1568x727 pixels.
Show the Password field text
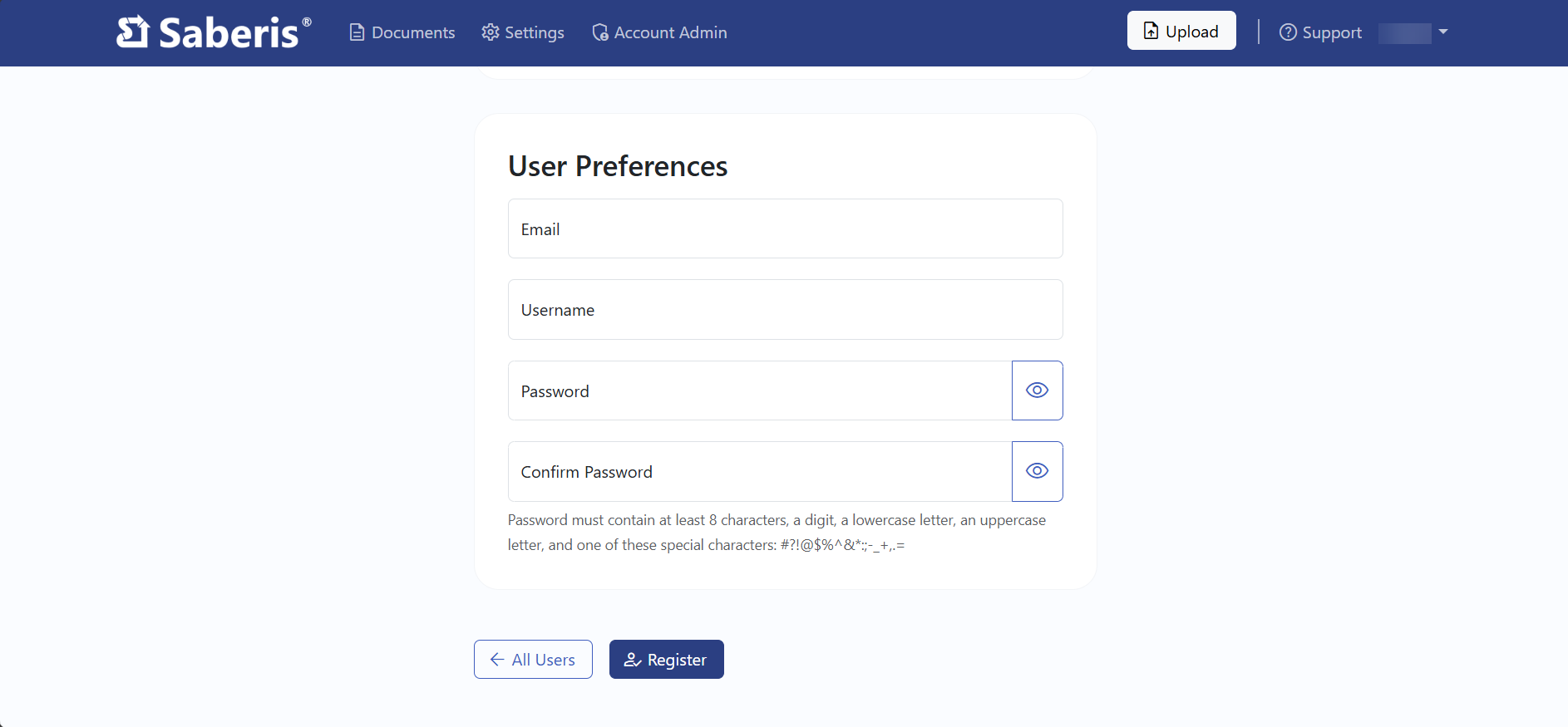pos(1037,391)
